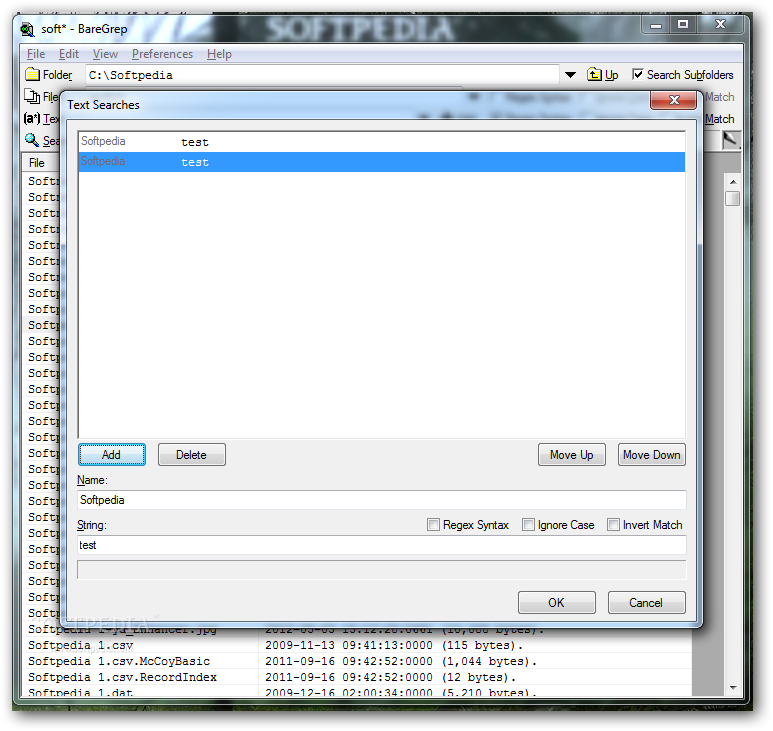Screen dimensions: 773x731
Task: Click the Folder toolbar label
Action: tap(57, 75)
